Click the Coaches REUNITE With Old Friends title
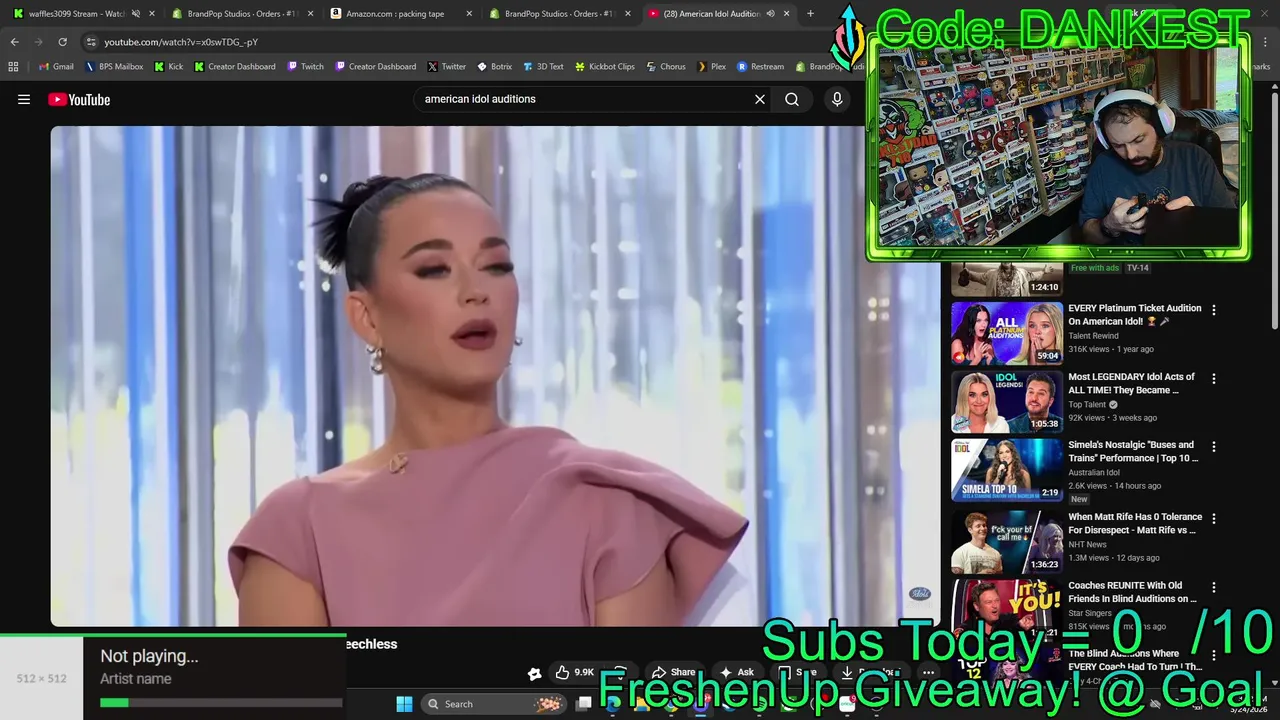This screenshot has height=720, width=1280. point(1132,592)
